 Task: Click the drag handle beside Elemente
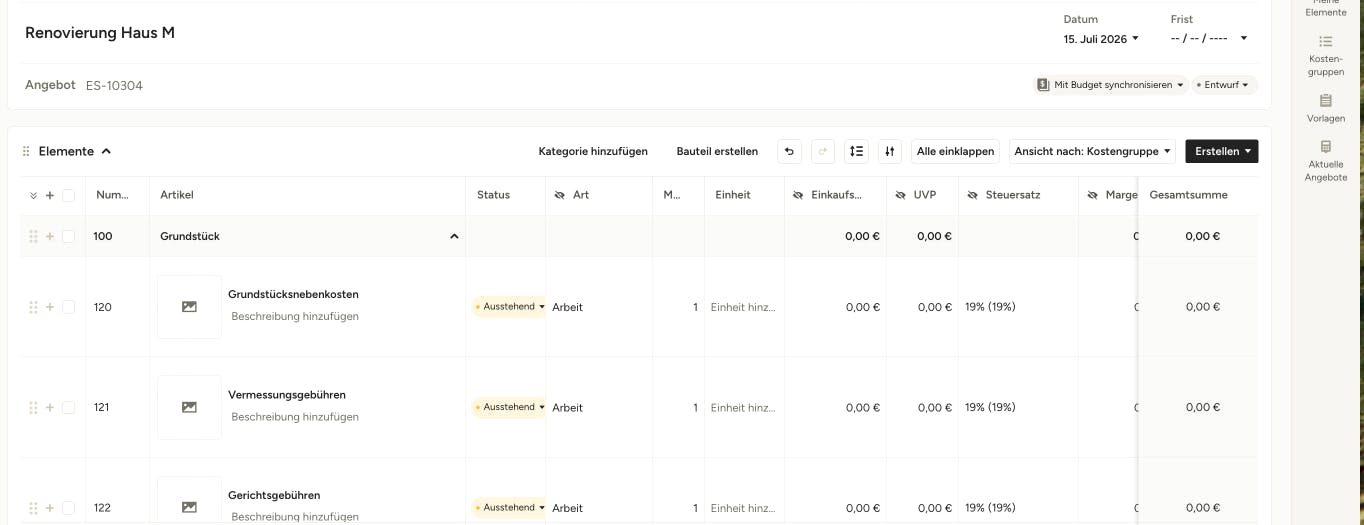click(x=26, y=151)
